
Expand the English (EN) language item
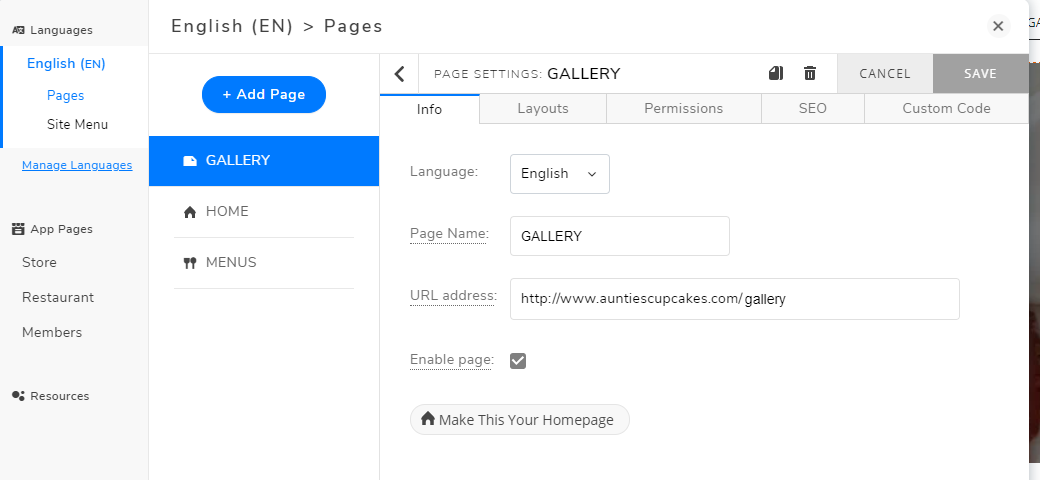coord(66,63)
